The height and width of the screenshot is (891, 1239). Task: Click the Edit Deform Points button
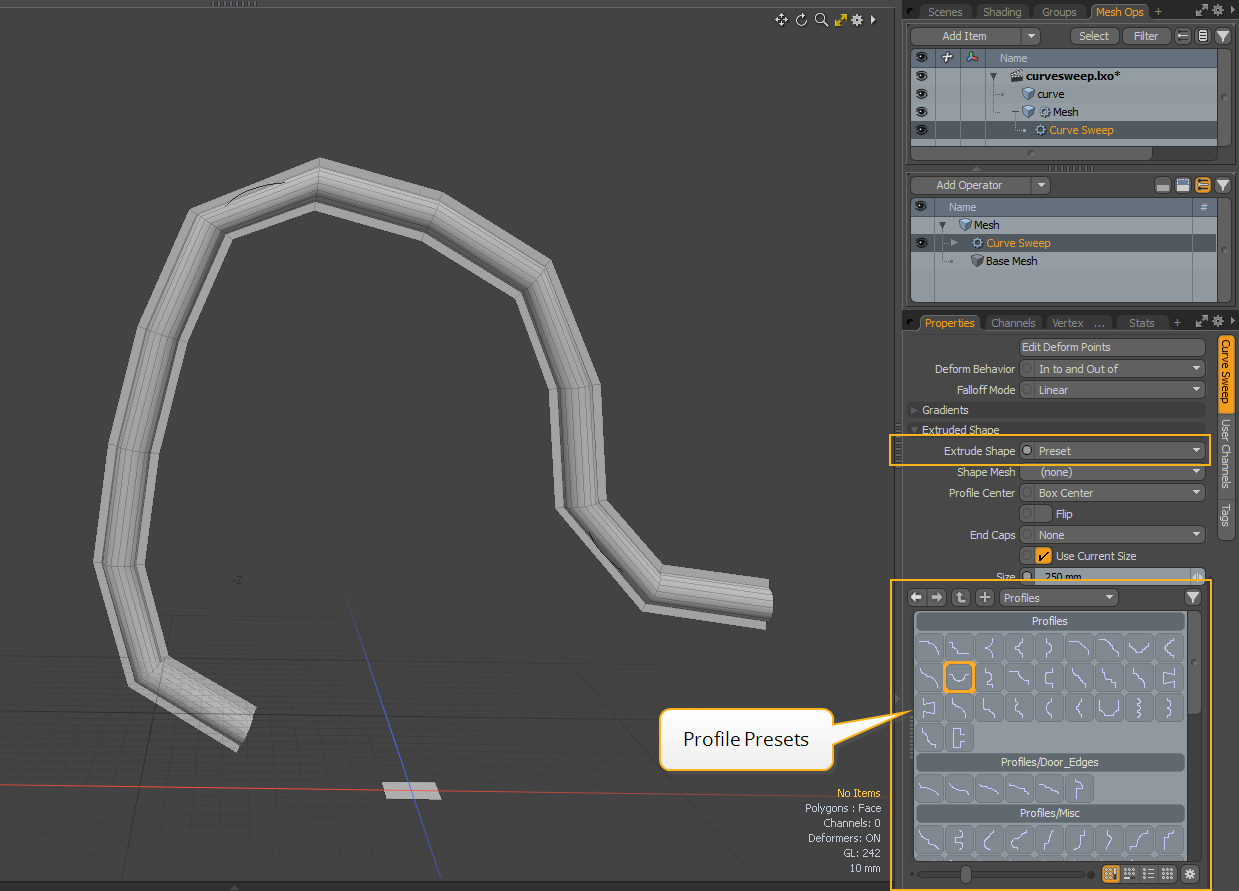coord(1112,347)
